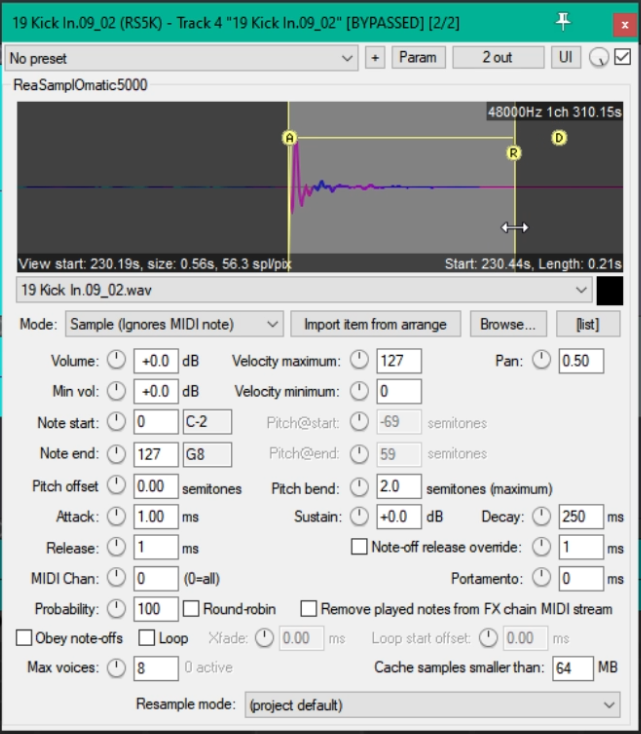Click the Portamento ms input field
641x734 pixels.
[x=581, y=579]
